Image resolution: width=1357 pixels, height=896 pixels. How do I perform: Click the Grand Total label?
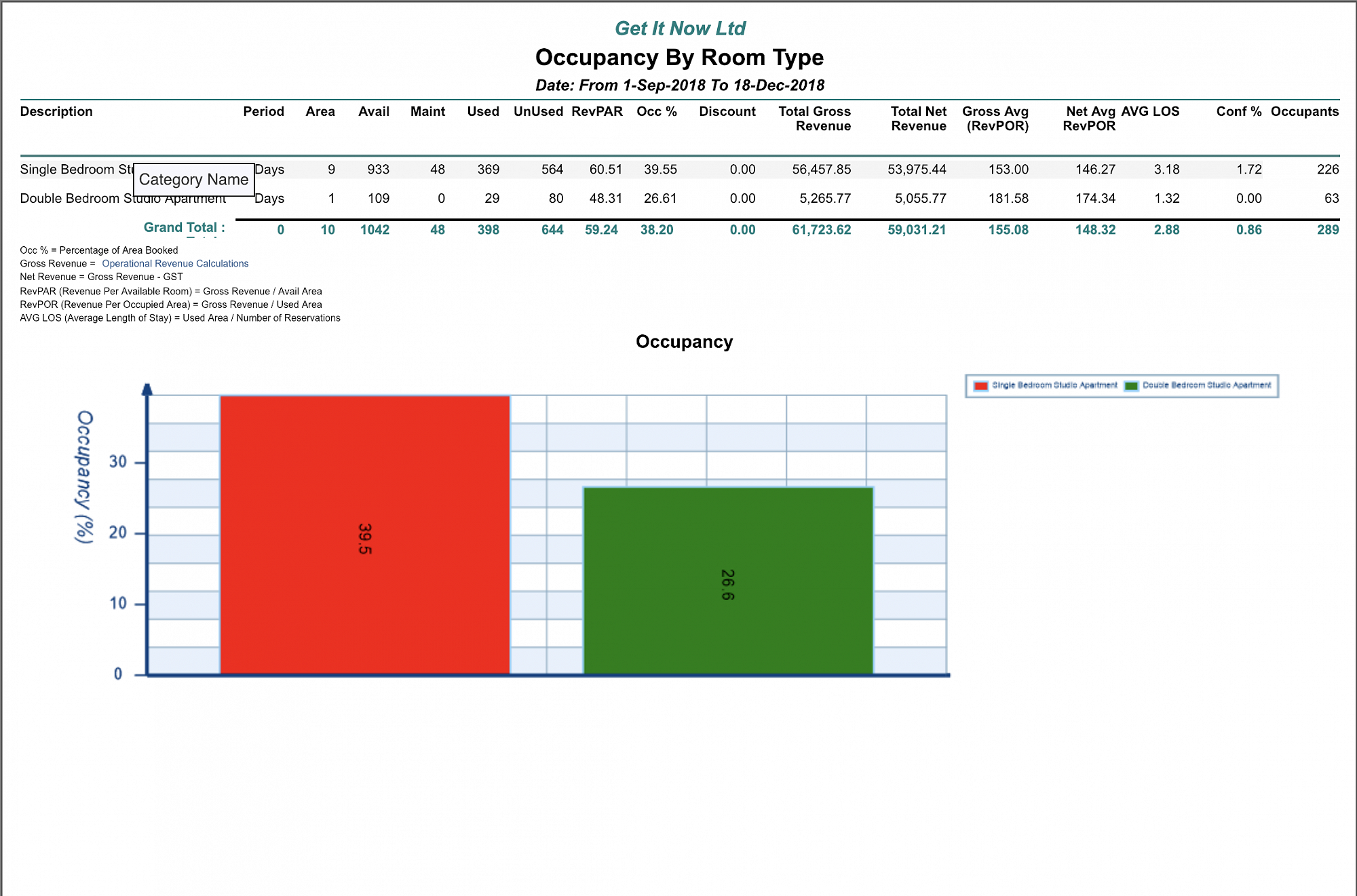pyautogui.click(x=184, y=228)
